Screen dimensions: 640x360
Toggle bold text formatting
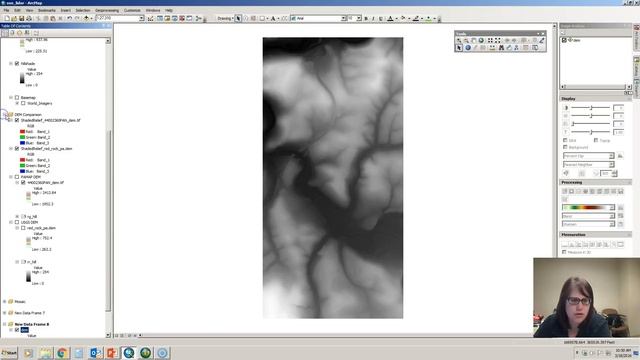click(x=366, y=18)
